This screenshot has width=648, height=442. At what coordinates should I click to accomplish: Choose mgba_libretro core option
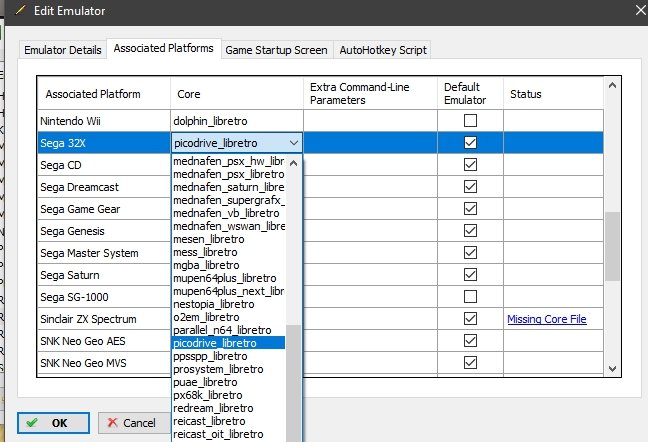[x=229, y=265]
